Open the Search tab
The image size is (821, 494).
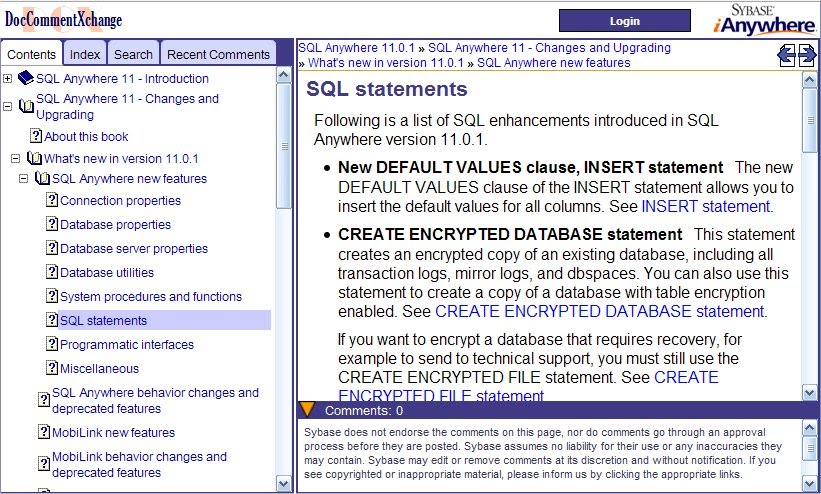coord(133,53)
